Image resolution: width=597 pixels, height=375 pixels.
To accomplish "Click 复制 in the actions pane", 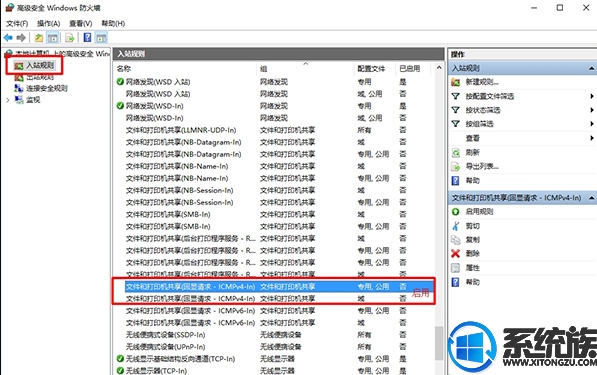I will click(x=472, y=239).
